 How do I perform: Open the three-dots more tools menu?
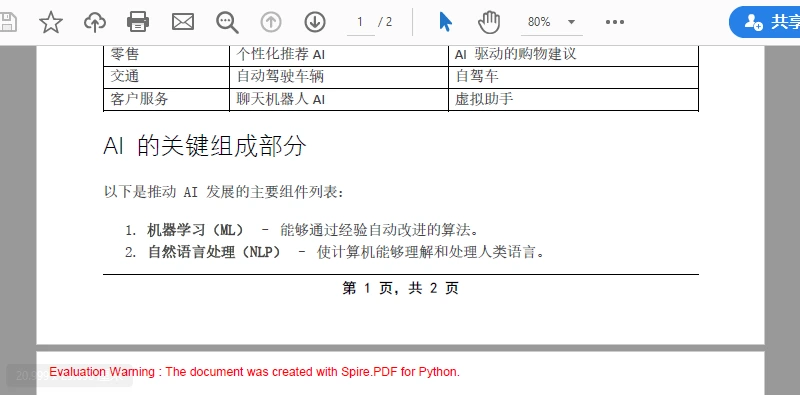pos(615,22)
